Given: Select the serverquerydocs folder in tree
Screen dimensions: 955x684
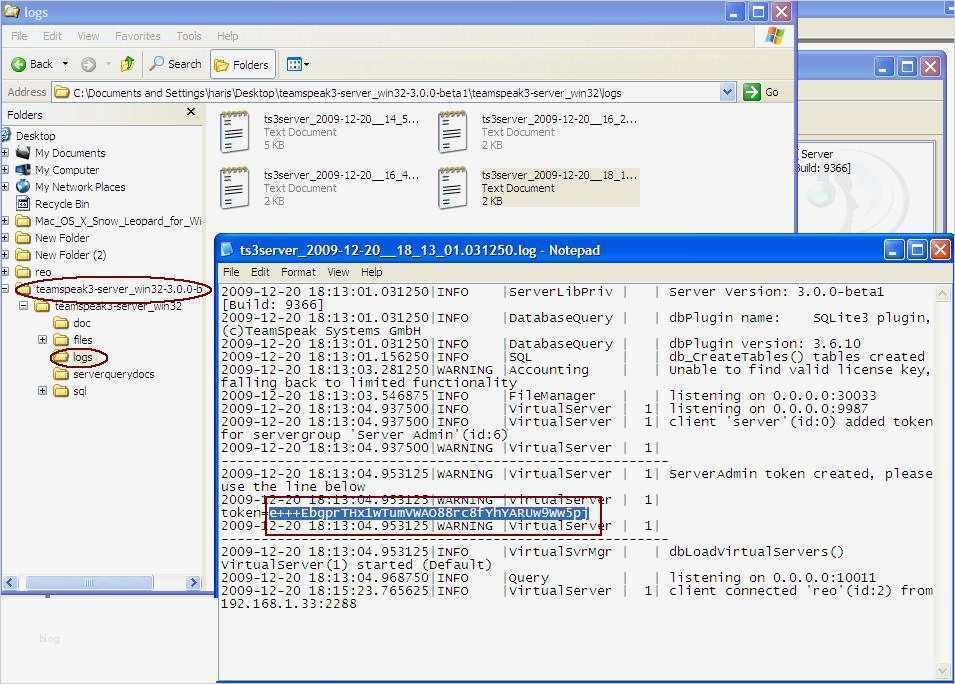Looking at the screenshot, I should pyautogui.click(x=113, y=374).
